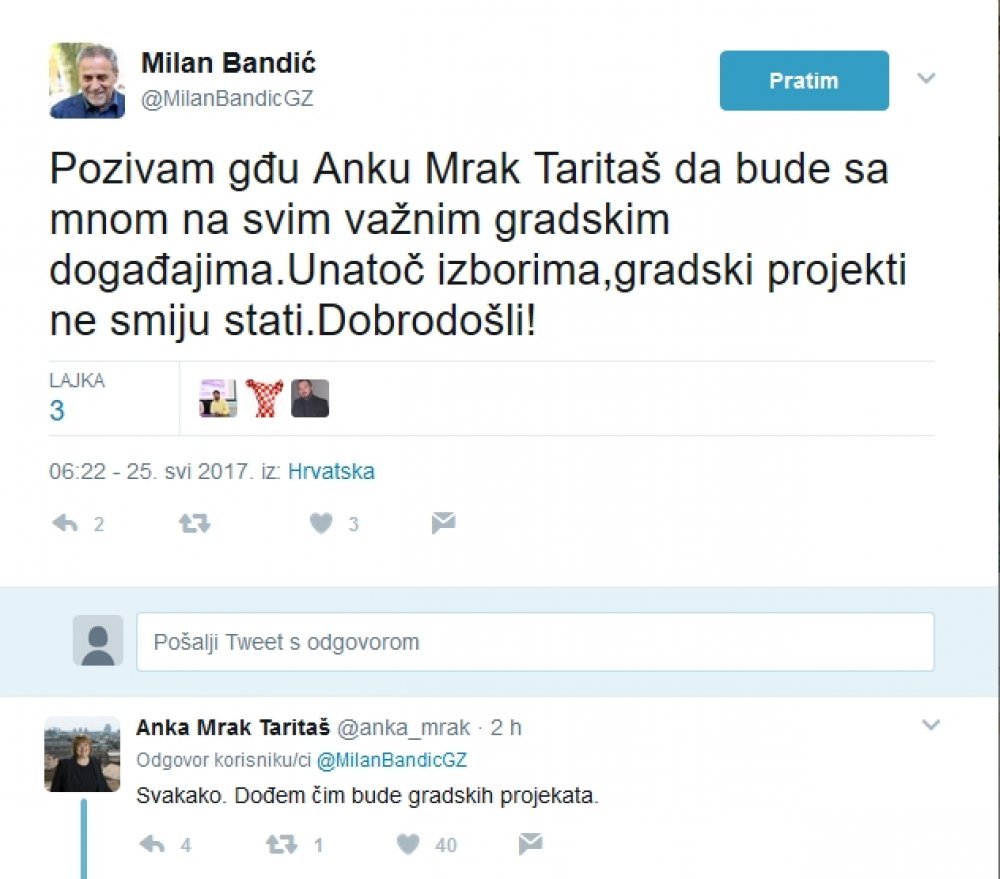Retweet Milan Bandić's tweet
The image size is (1000, 879).
195,524
